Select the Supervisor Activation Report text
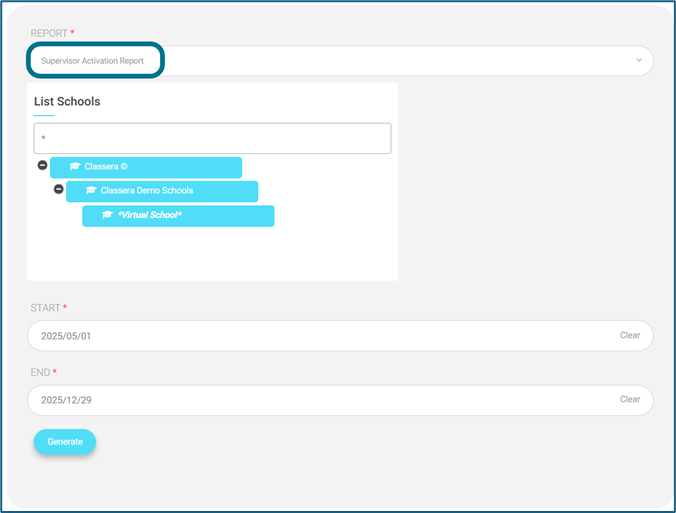 click(92, 61)
